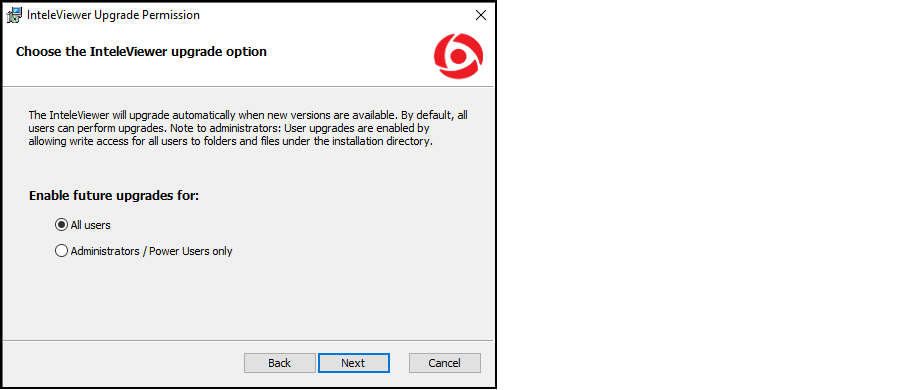This screenshot has height=390, width=900.
Task: Choose Administrators / Power Users only option
Action: tap(61, 251)
